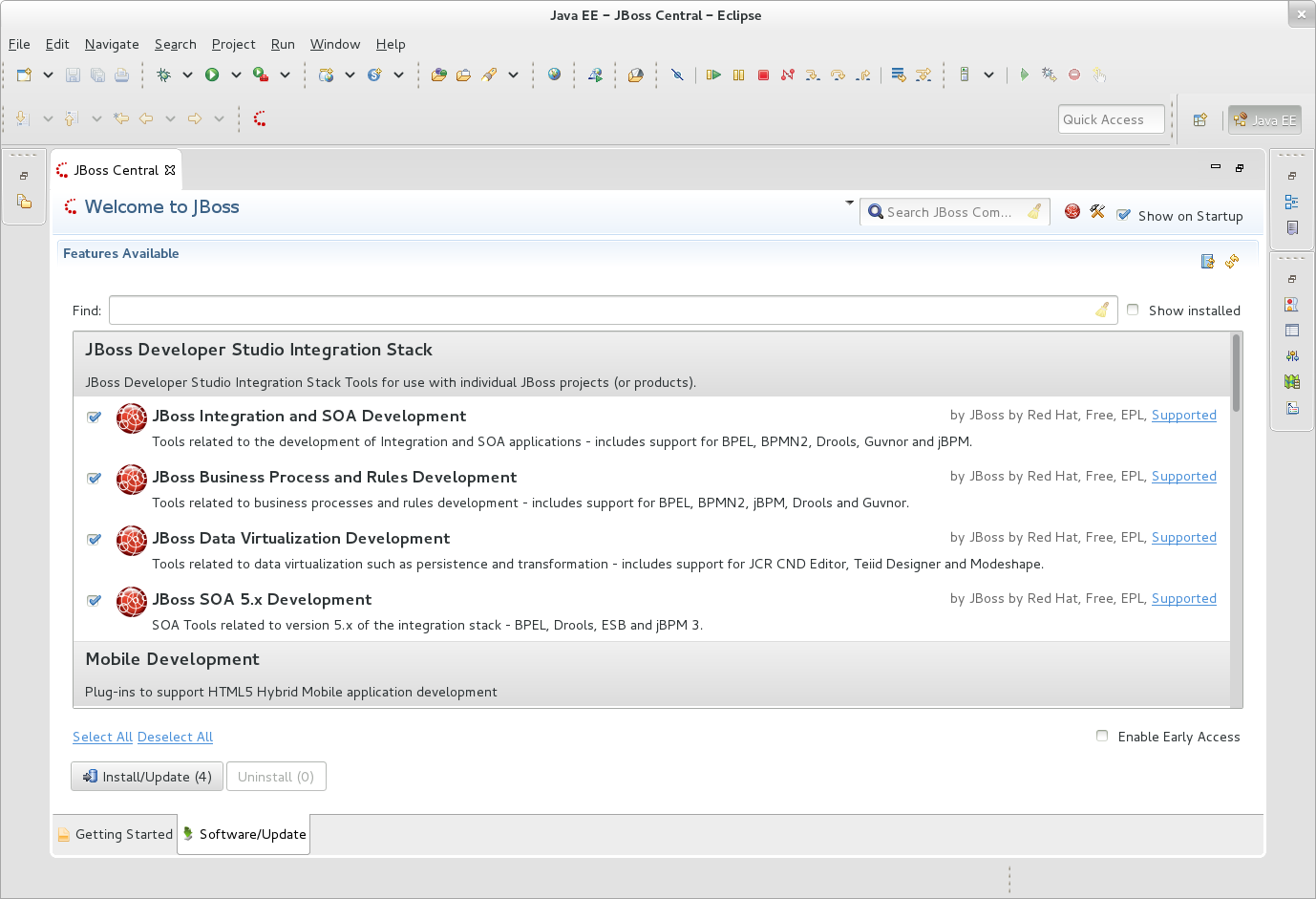Click the Search JBoss Community field
Image resolution: width=1316 pixels, height=899 pixels.
[955, 212]
